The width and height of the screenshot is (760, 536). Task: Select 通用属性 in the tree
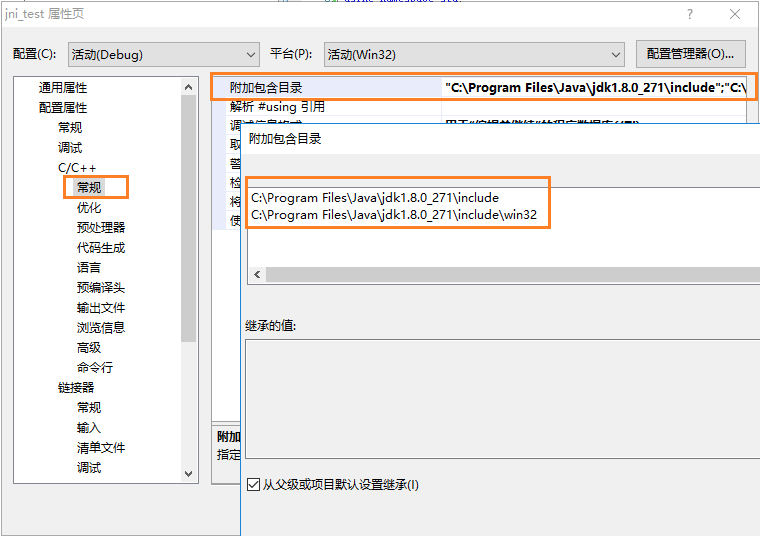[x=63, y=88]
